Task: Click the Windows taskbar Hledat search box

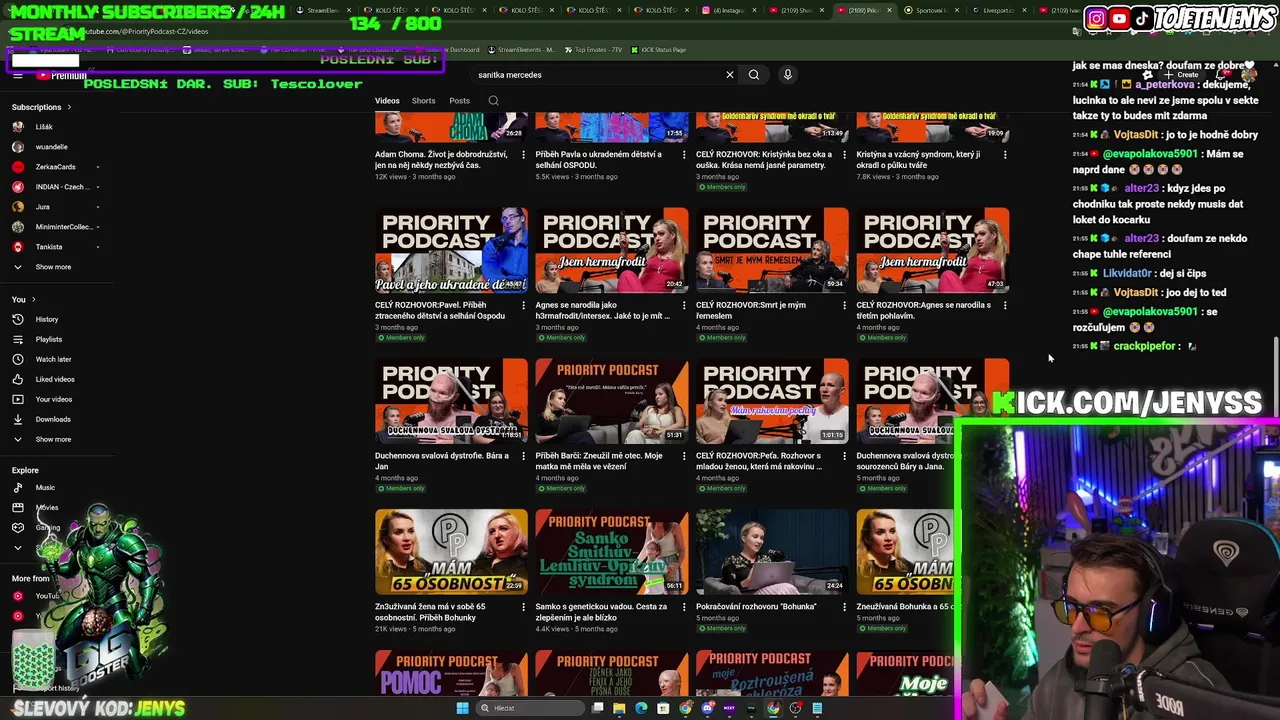Action: (x=528, y=708)
